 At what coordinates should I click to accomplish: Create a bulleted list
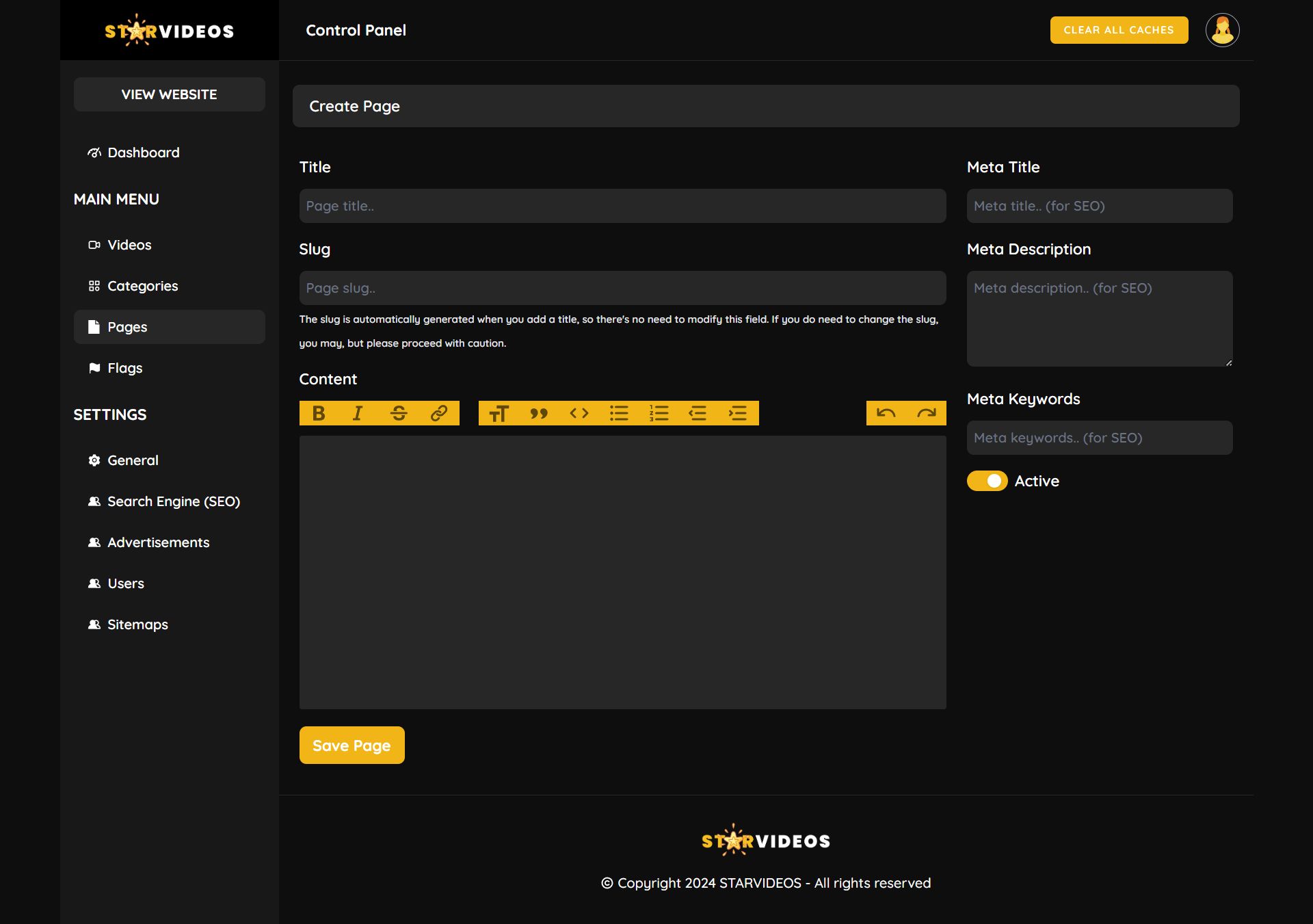click(619, 413)
